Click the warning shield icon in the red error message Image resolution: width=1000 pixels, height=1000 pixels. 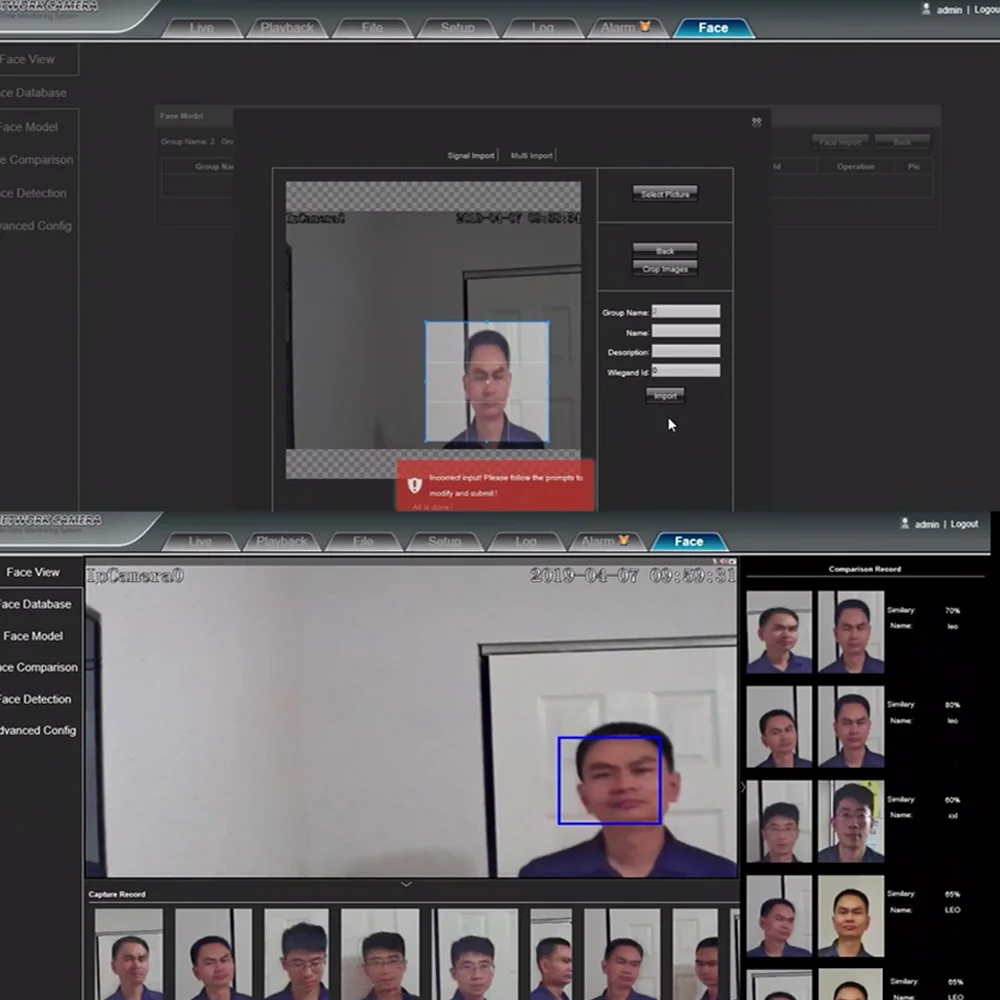[x=415, y=485]
